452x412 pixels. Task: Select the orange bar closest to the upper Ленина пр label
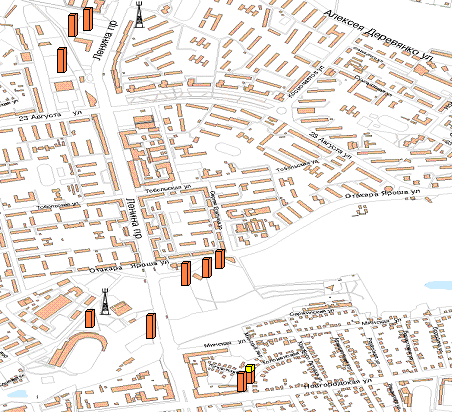(x=88, y=19)
